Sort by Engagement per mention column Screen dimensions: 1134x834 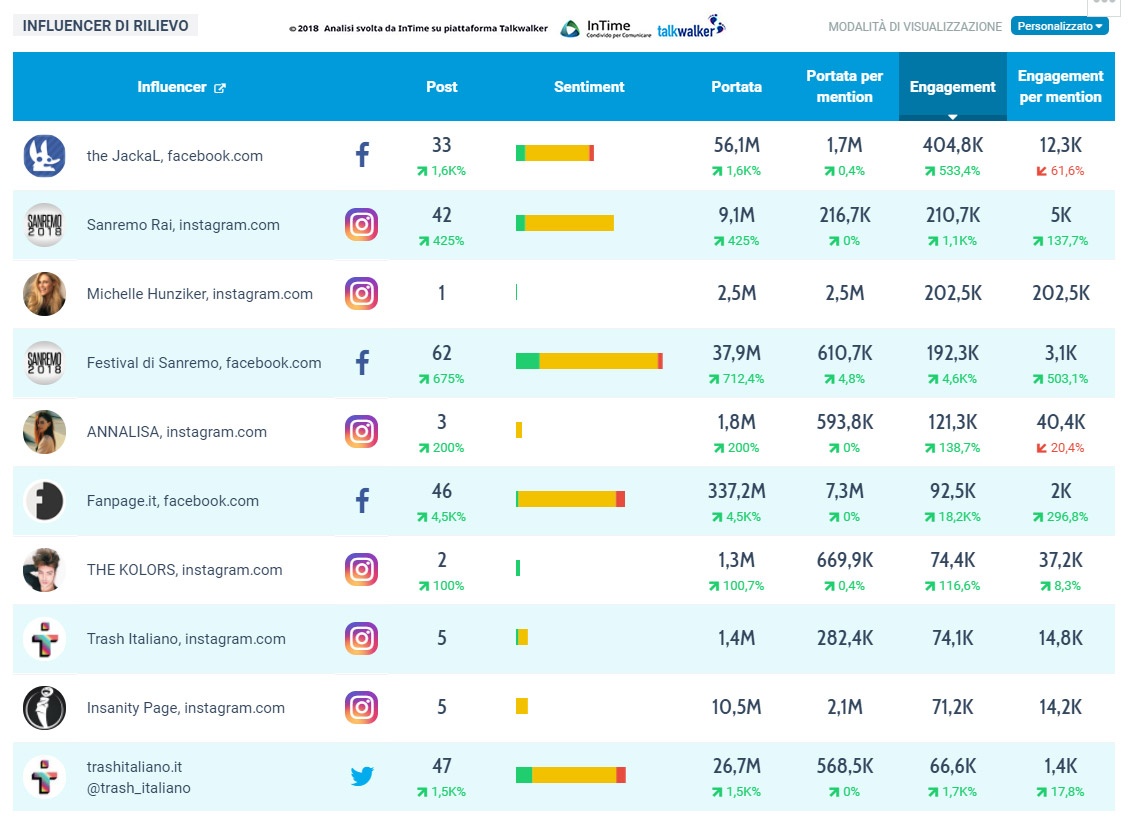point(1060,86)
